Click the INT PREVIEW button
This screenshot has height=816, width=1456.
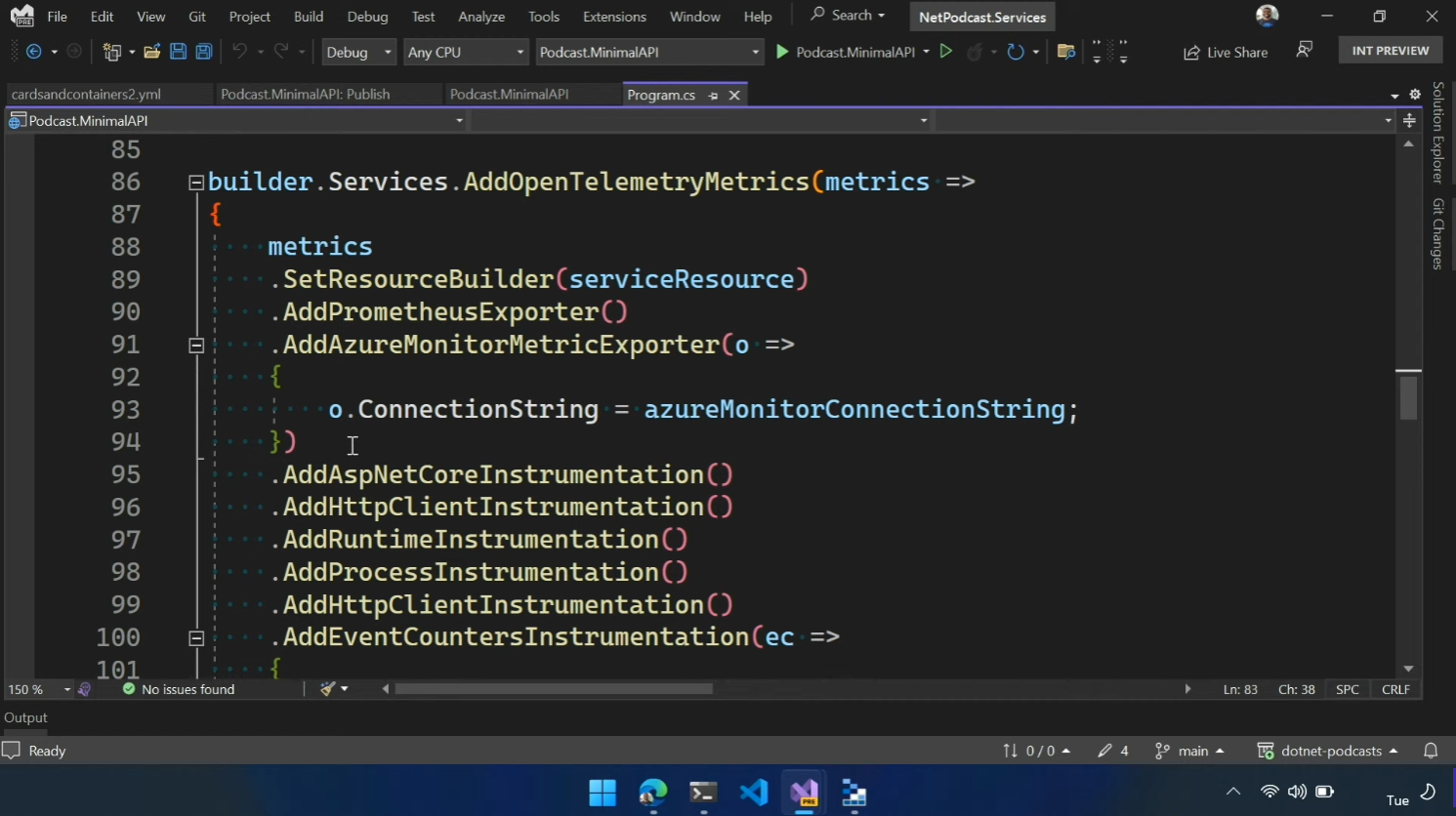click(1390, 51)
